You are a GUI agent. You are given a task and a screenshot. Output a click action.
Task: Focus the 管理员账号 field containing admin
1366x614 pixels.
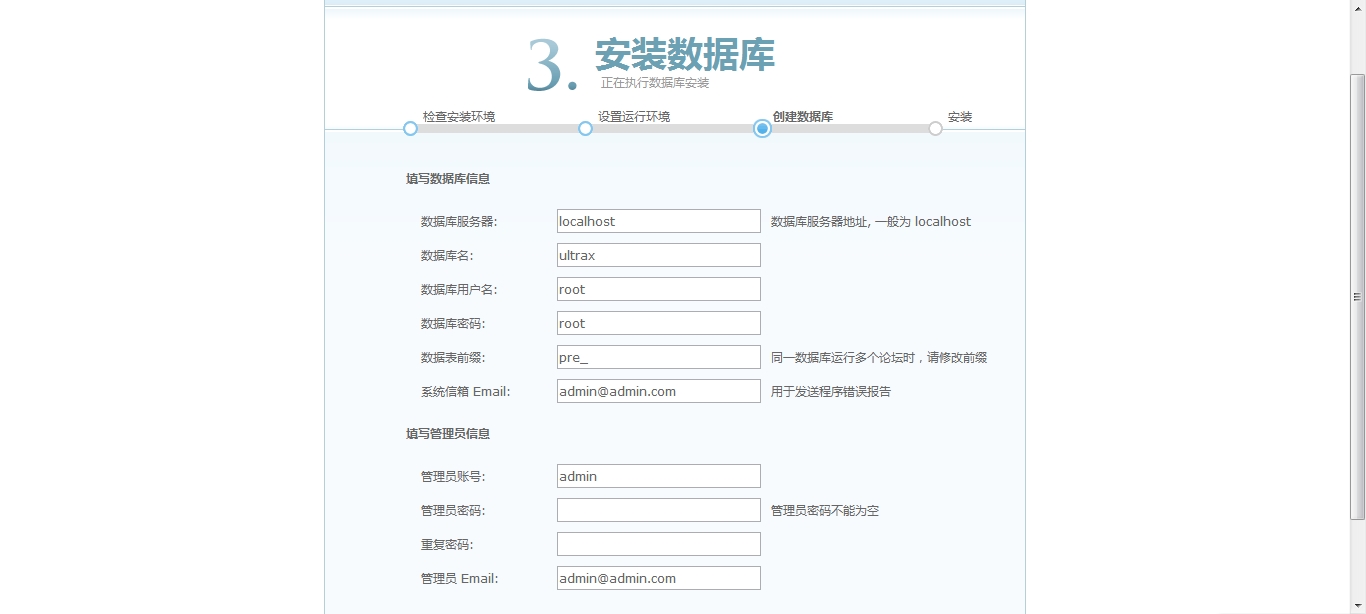pos(658,476)
